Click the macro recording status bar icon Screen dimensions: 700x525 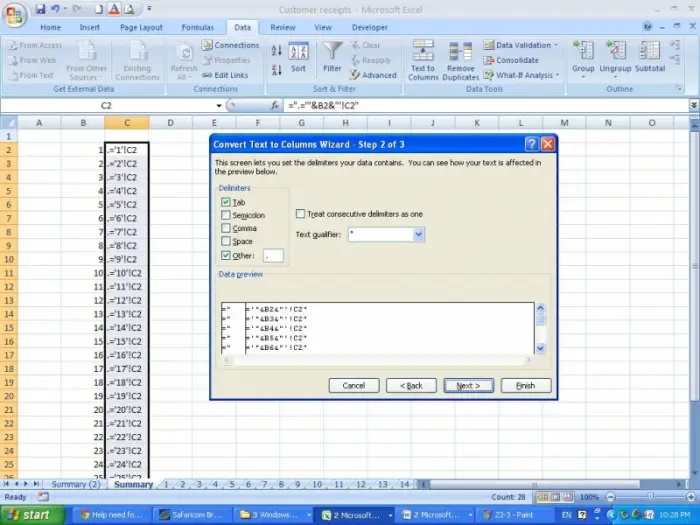coord(43,496)
